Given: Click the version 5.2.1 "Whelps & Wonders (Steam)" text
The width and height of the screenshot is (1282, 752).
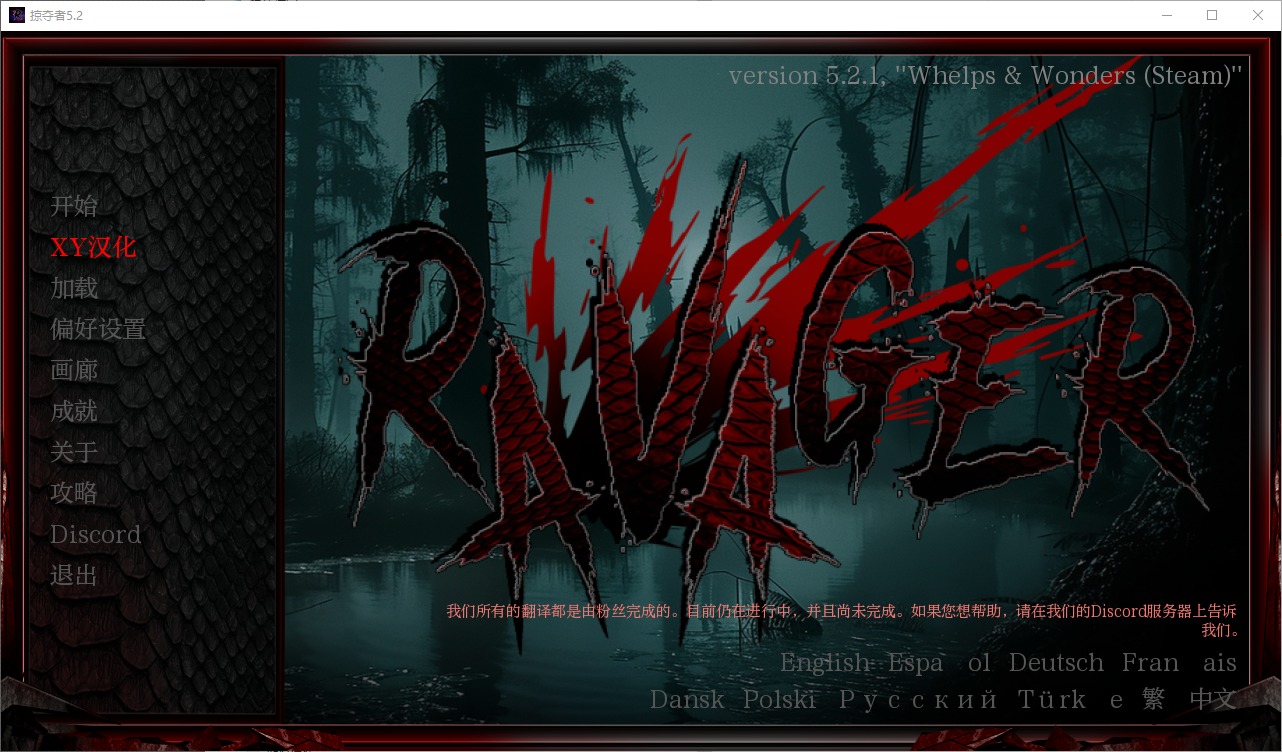Looking at the screenshot, I should pyautogui.click(x=985, y=75).
